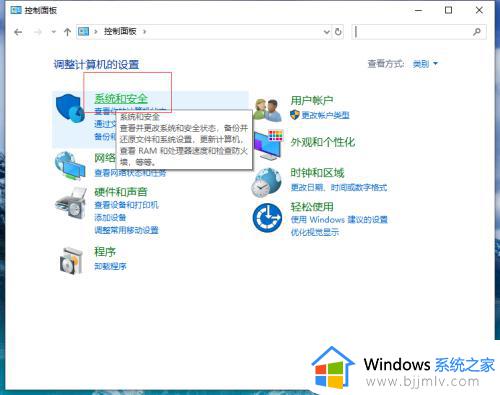Click the Network and Internet globe icon
This screenshot has height=395, width=500.
[70, 165]
